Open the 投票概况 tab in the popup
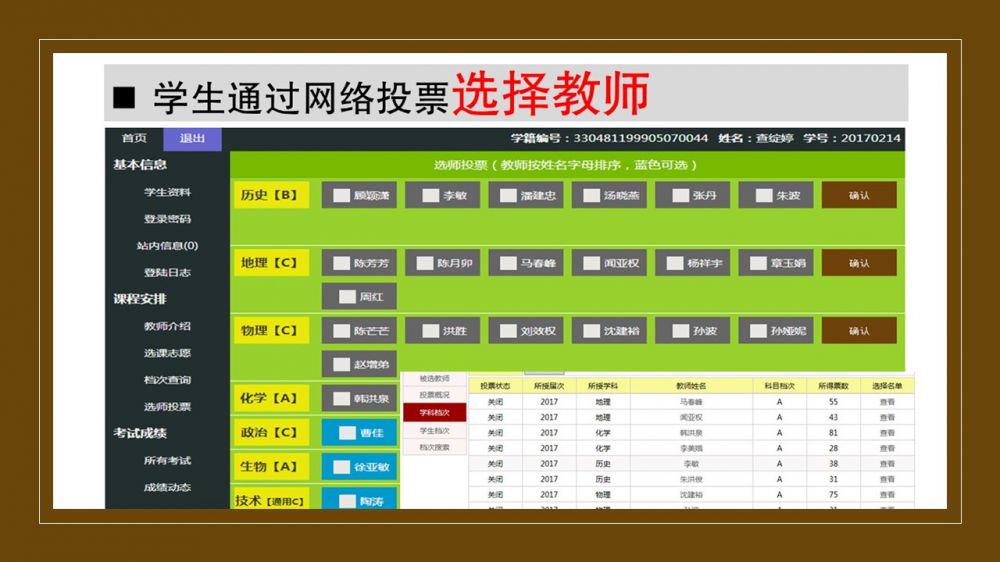The image size is (1000, 562). point(434,395)
